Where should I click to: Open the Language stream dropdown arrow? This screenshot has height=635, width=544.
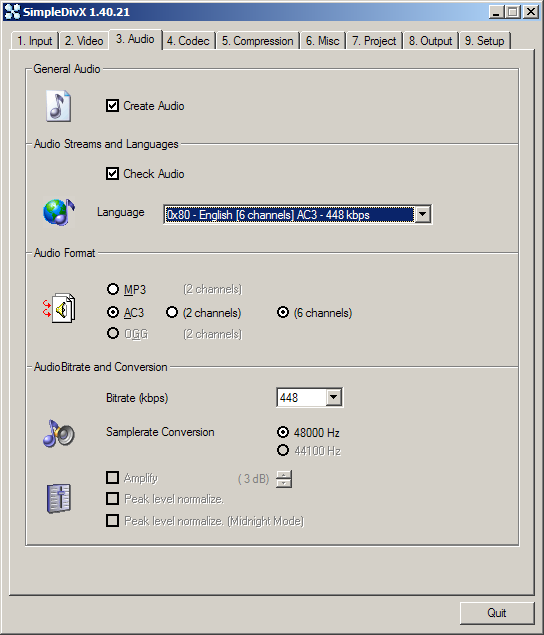[x=422, y=214]
